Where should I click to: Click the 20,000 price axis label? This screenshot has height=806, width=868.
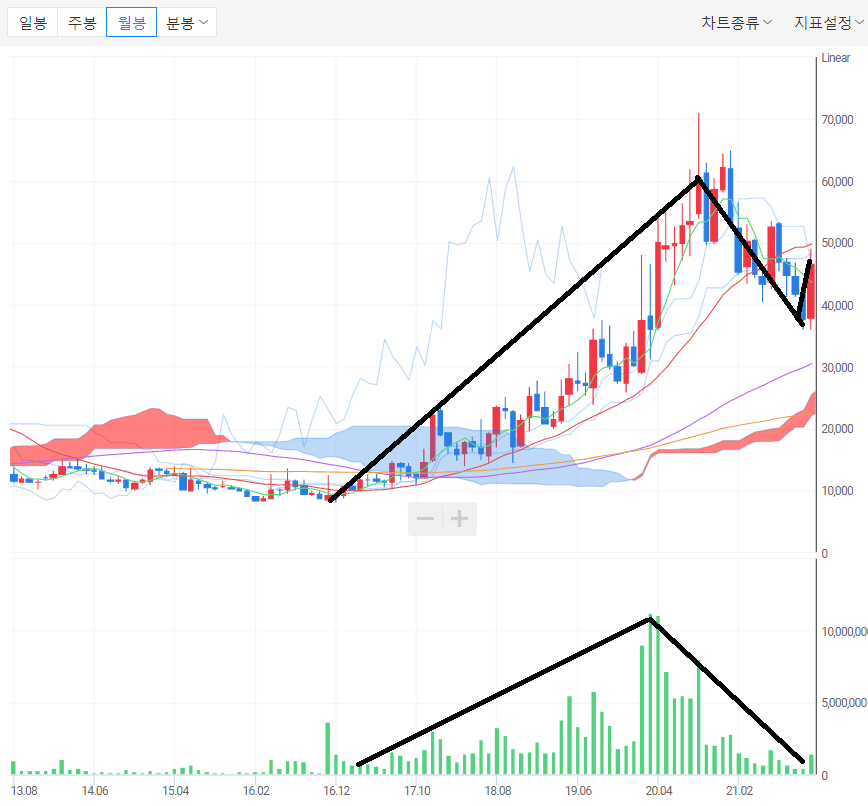(x=837, y=428)
